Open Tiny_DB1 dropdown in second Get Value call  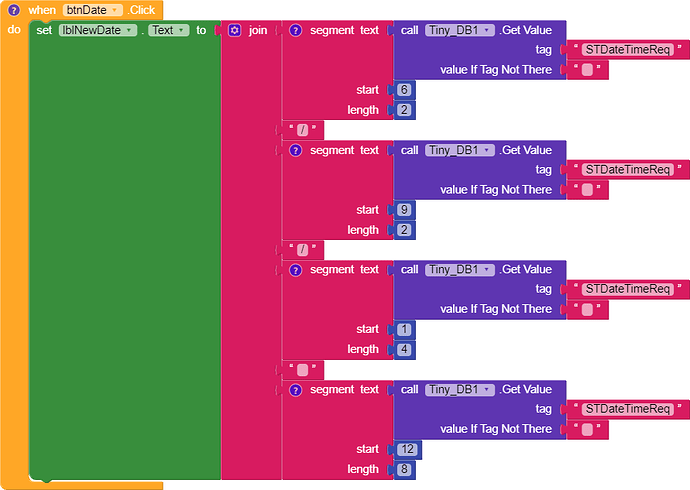[460, 150]
